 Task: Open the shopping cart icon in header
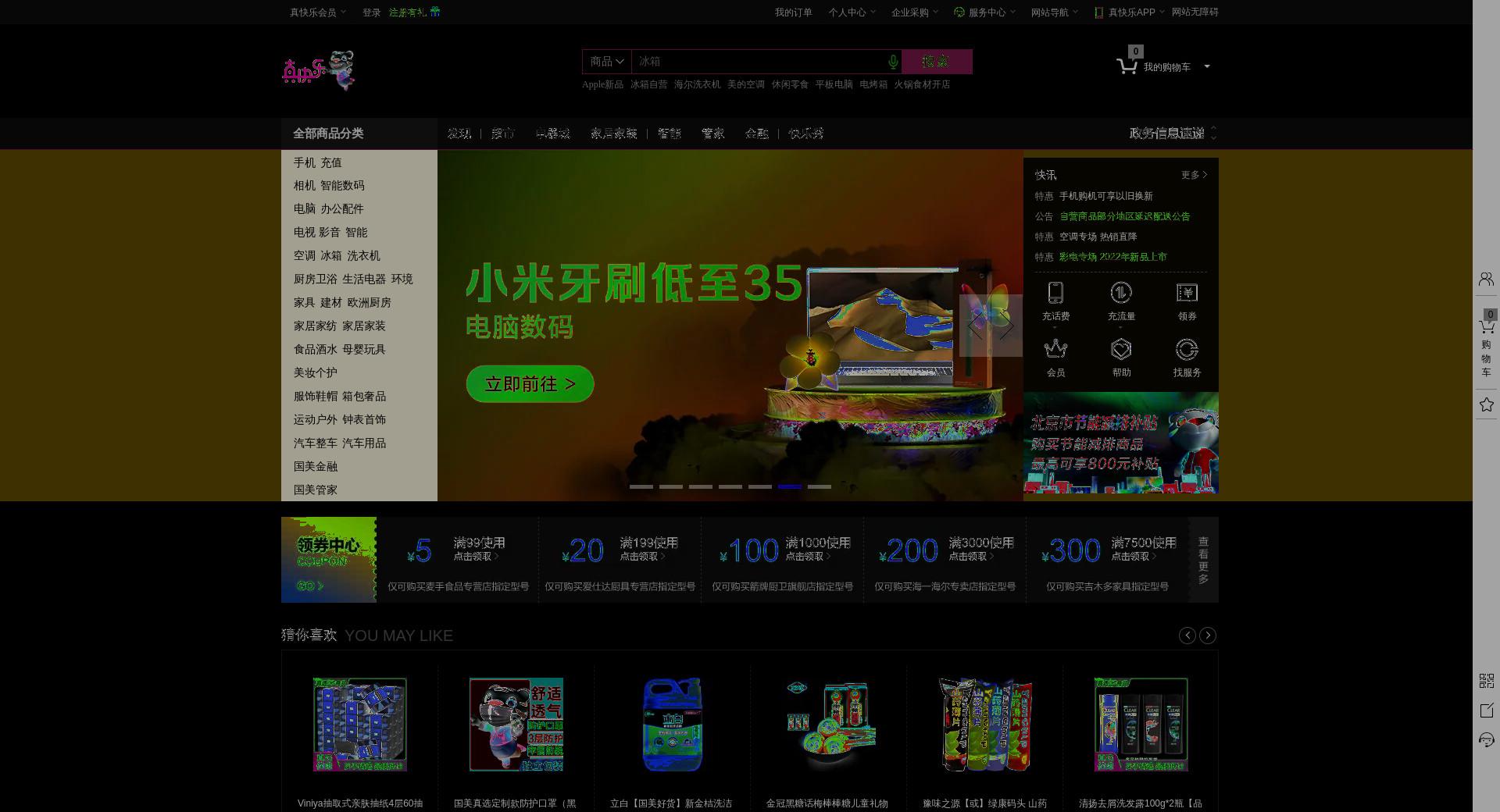point(1127,67)
